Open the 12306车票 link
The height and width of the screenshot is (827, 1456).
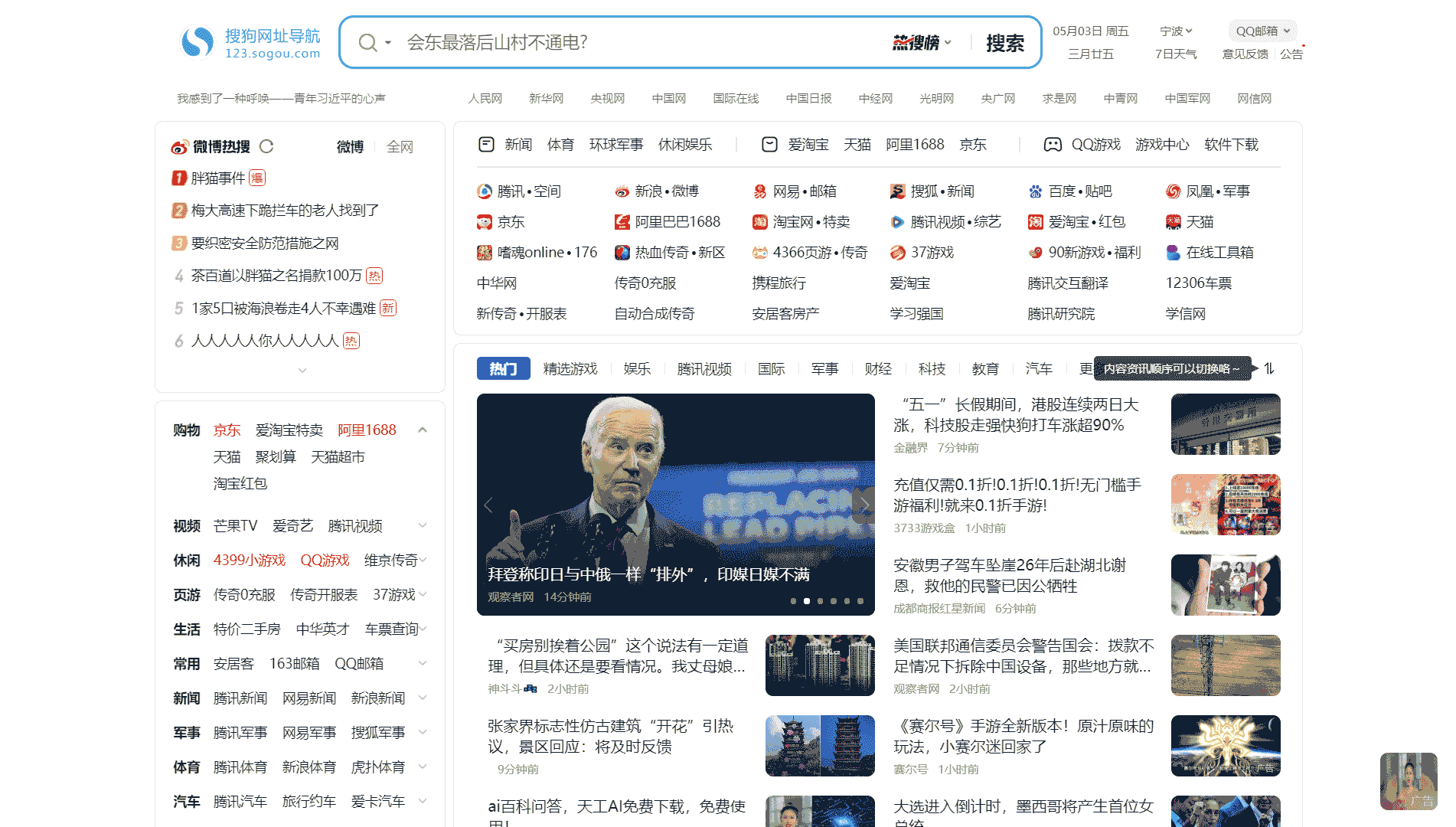pos(1199,283)
